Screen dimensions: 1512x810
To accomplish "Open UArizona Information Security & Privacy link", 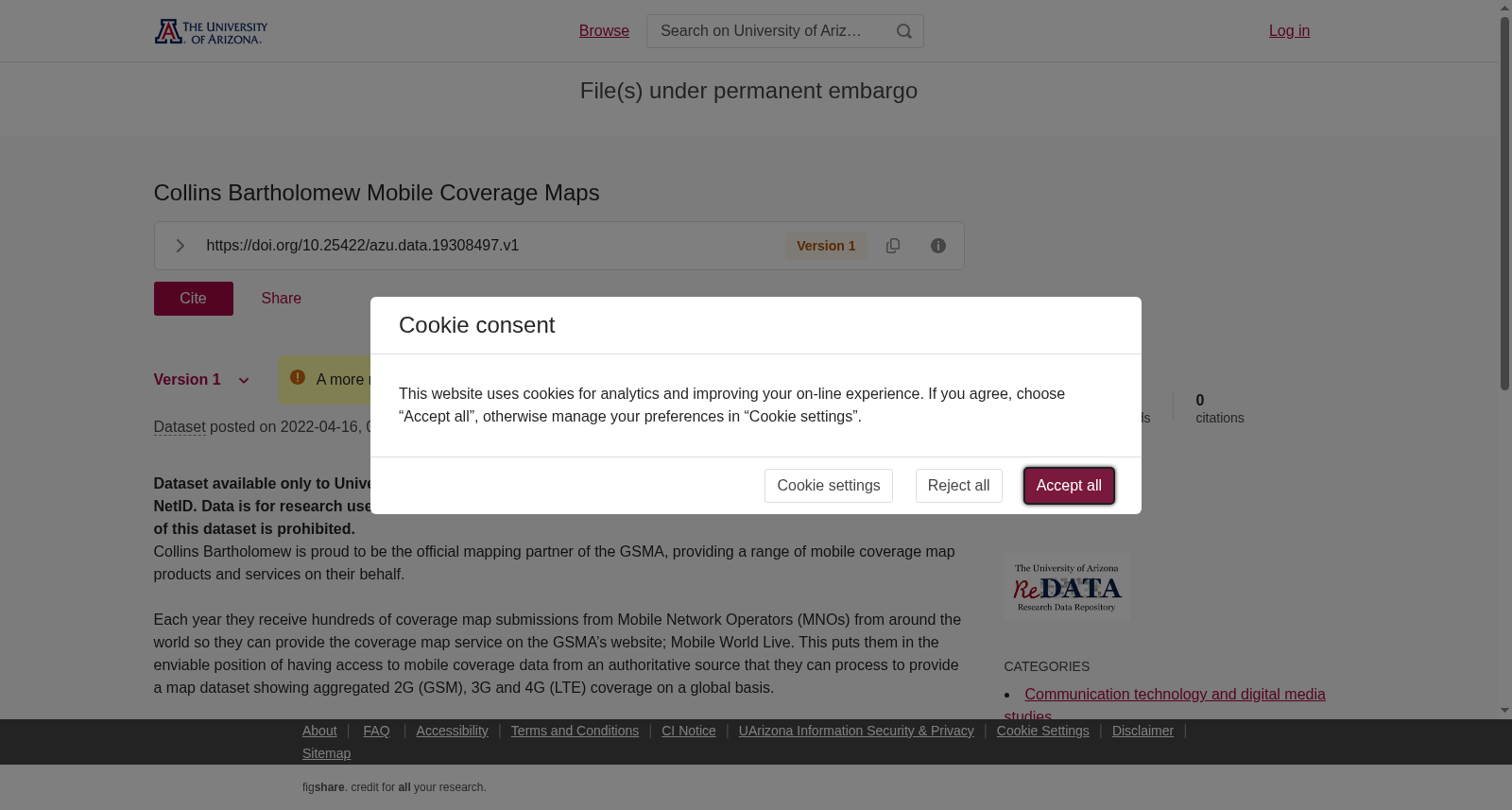I will 856,731.
